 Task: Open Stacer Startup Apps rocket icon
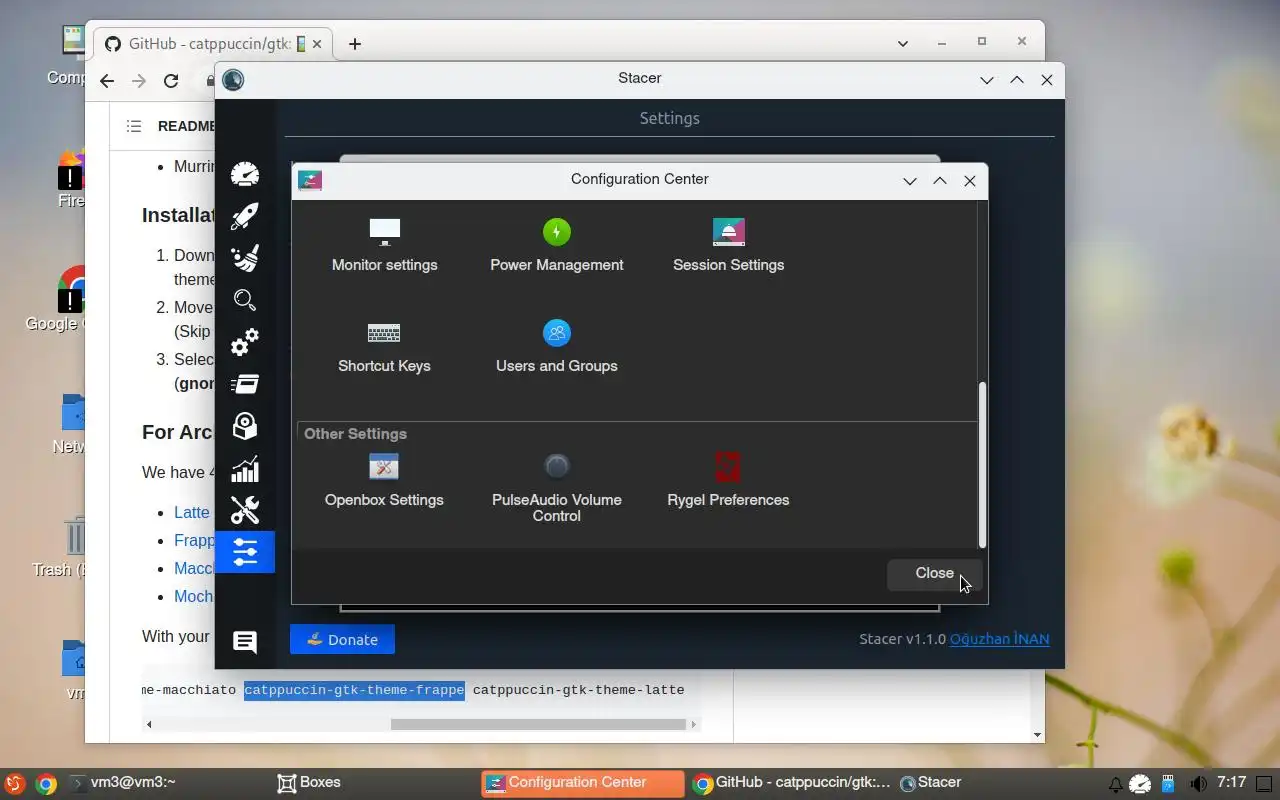[245, 216]
